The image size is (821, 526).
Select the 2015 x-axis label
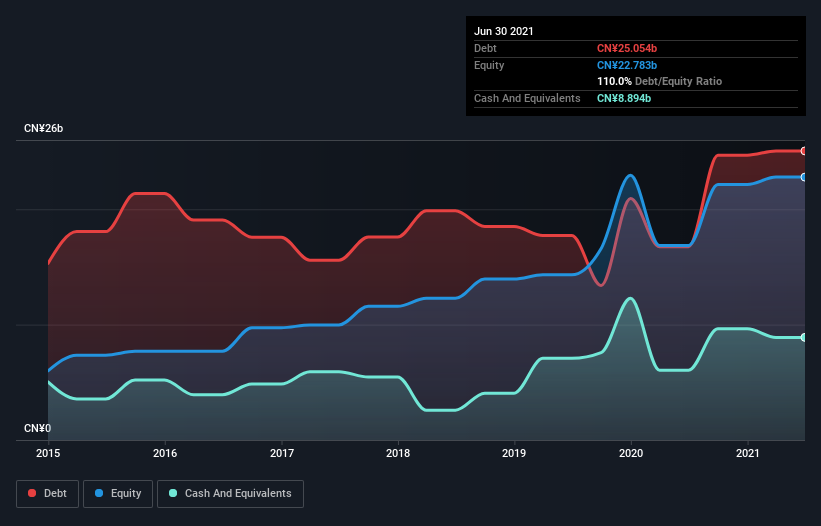coord(48,453)
